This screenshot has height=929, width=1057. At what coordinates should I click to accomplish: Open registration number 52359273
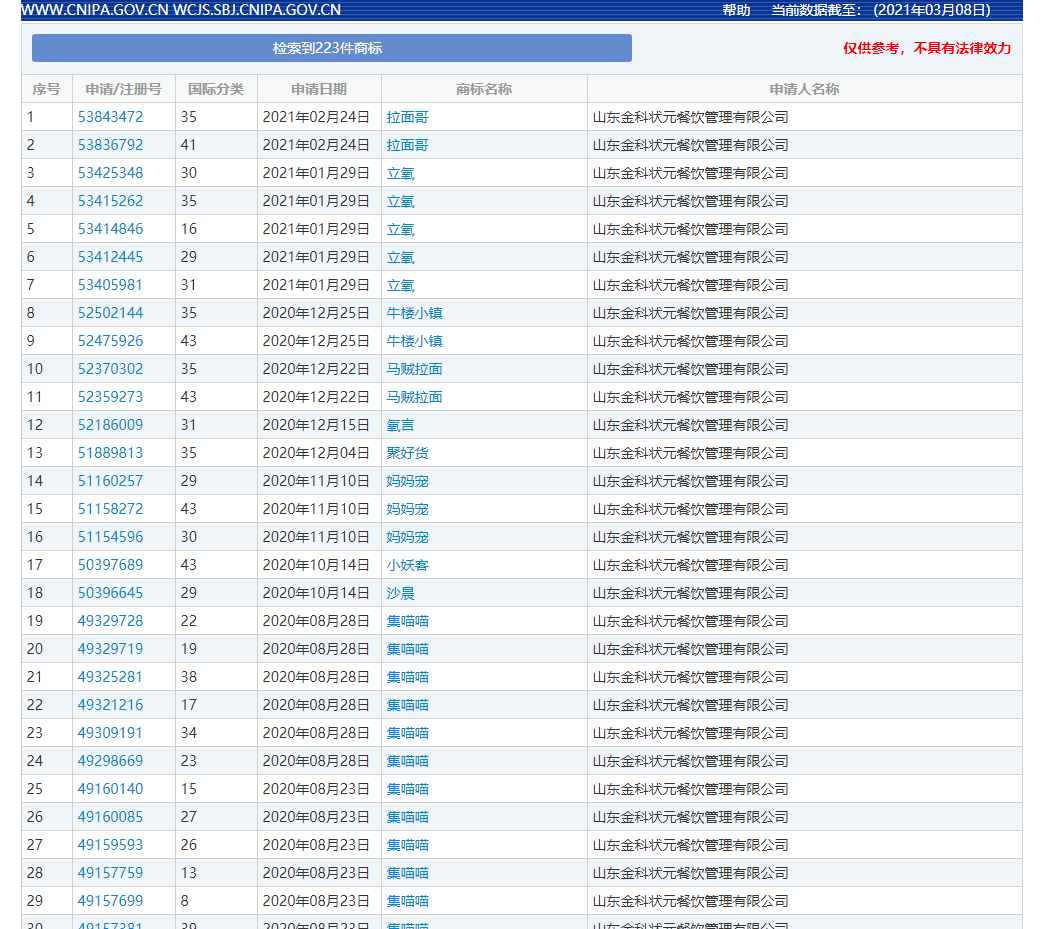(x=111, y=397)
